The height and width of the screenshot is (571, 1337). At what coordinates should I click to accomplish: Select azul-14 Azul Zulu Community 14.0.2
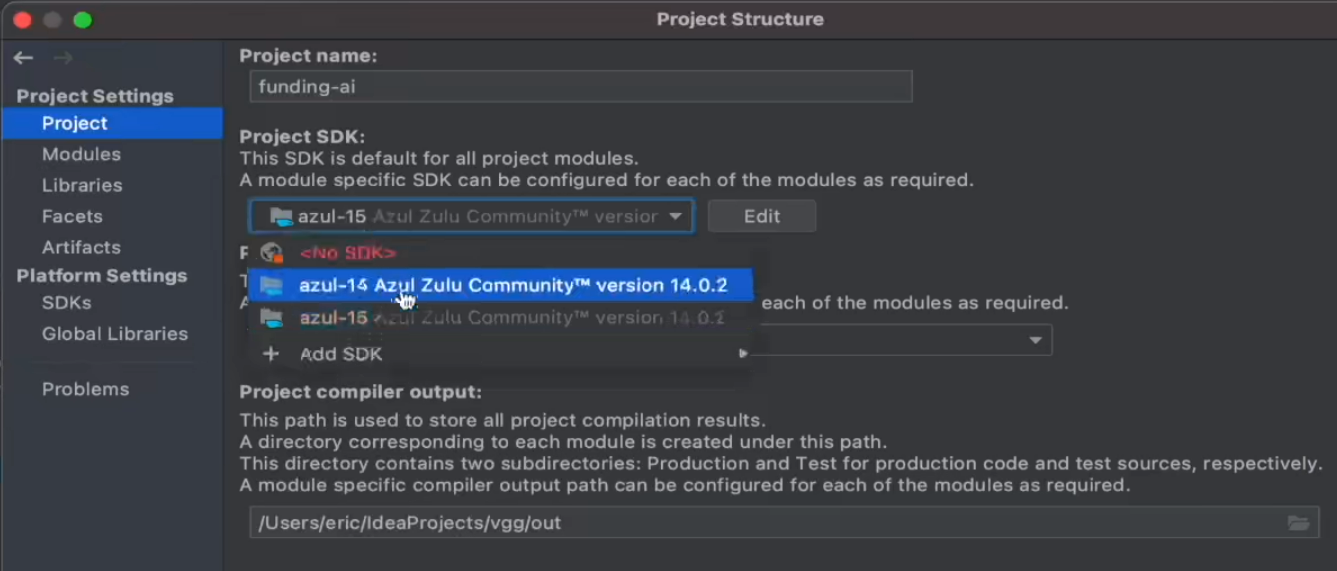pos(512,286)
